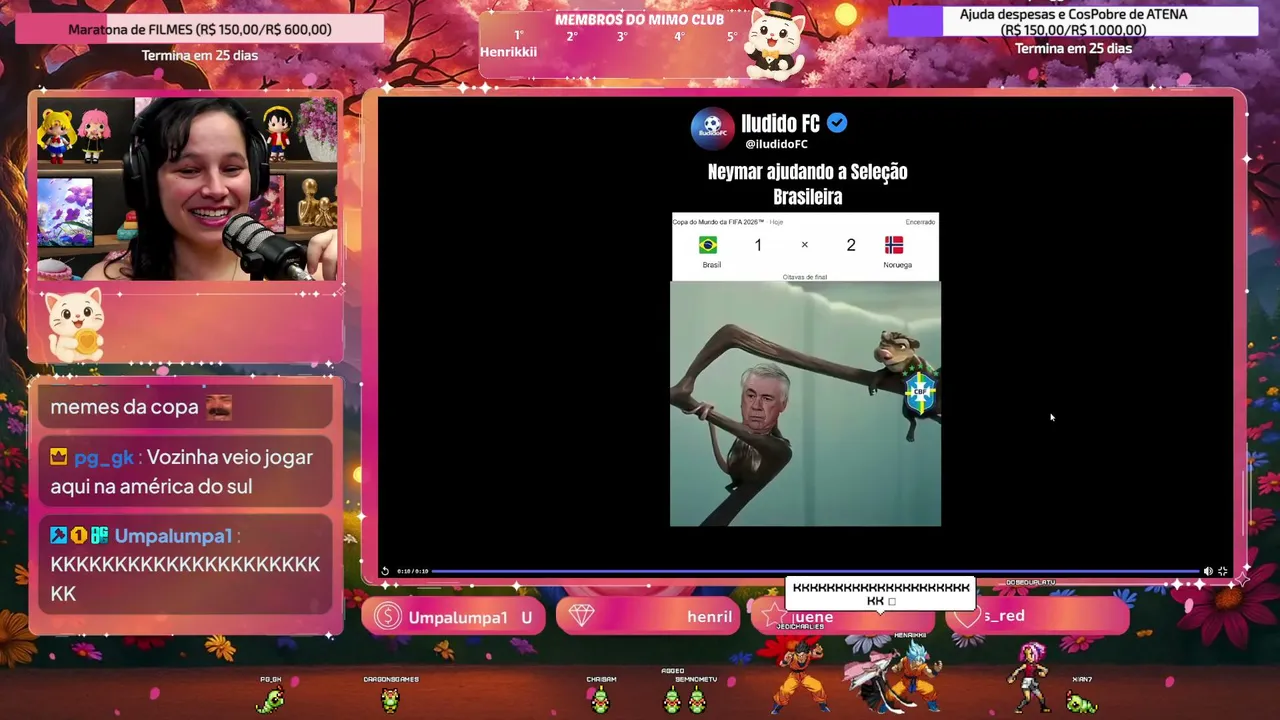Click the heart icon in the s_red badge
This screenshot has height=720, width=1280.
tap(966, 616)
